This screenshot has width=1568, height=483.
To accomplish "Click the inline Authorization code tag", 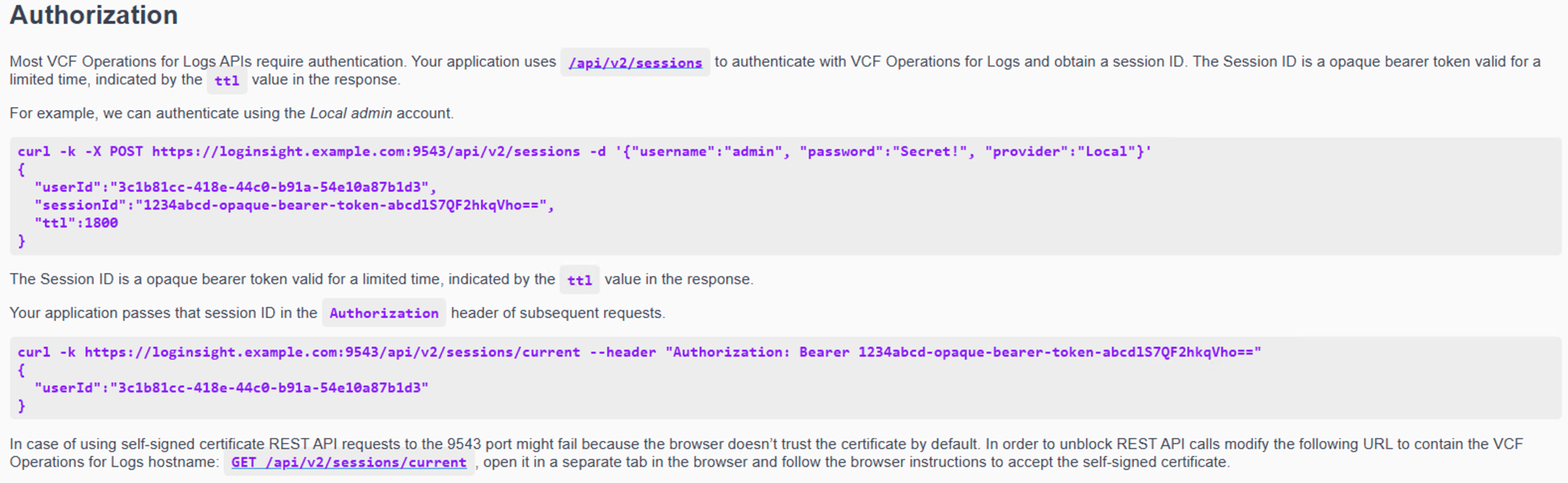I will [384, 313].
